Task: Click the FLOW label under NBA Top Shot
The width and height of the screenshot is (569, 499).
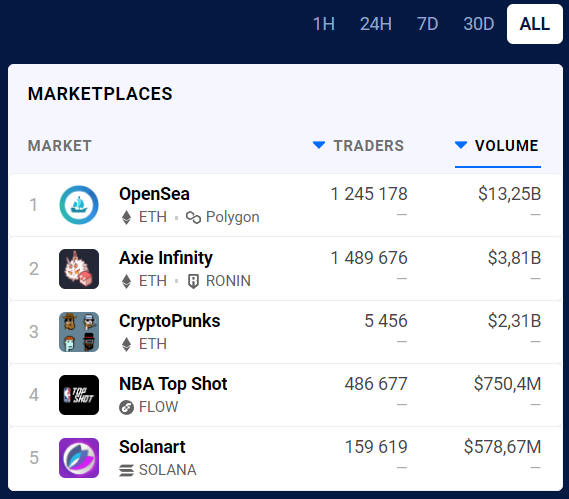Action: (x=159, y=407)
